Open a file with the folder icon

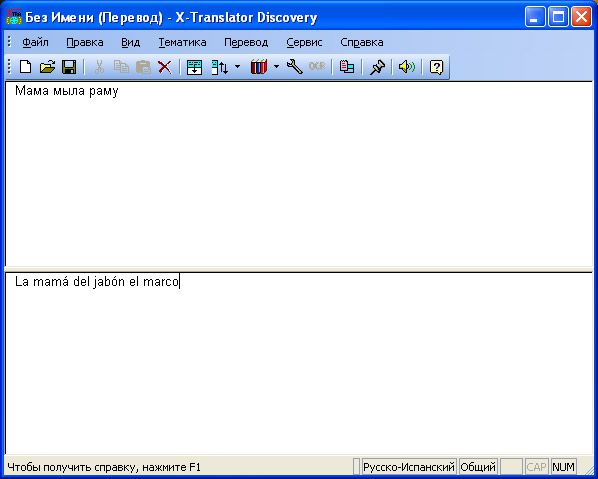pyautogui.click(x=47, y=67)
